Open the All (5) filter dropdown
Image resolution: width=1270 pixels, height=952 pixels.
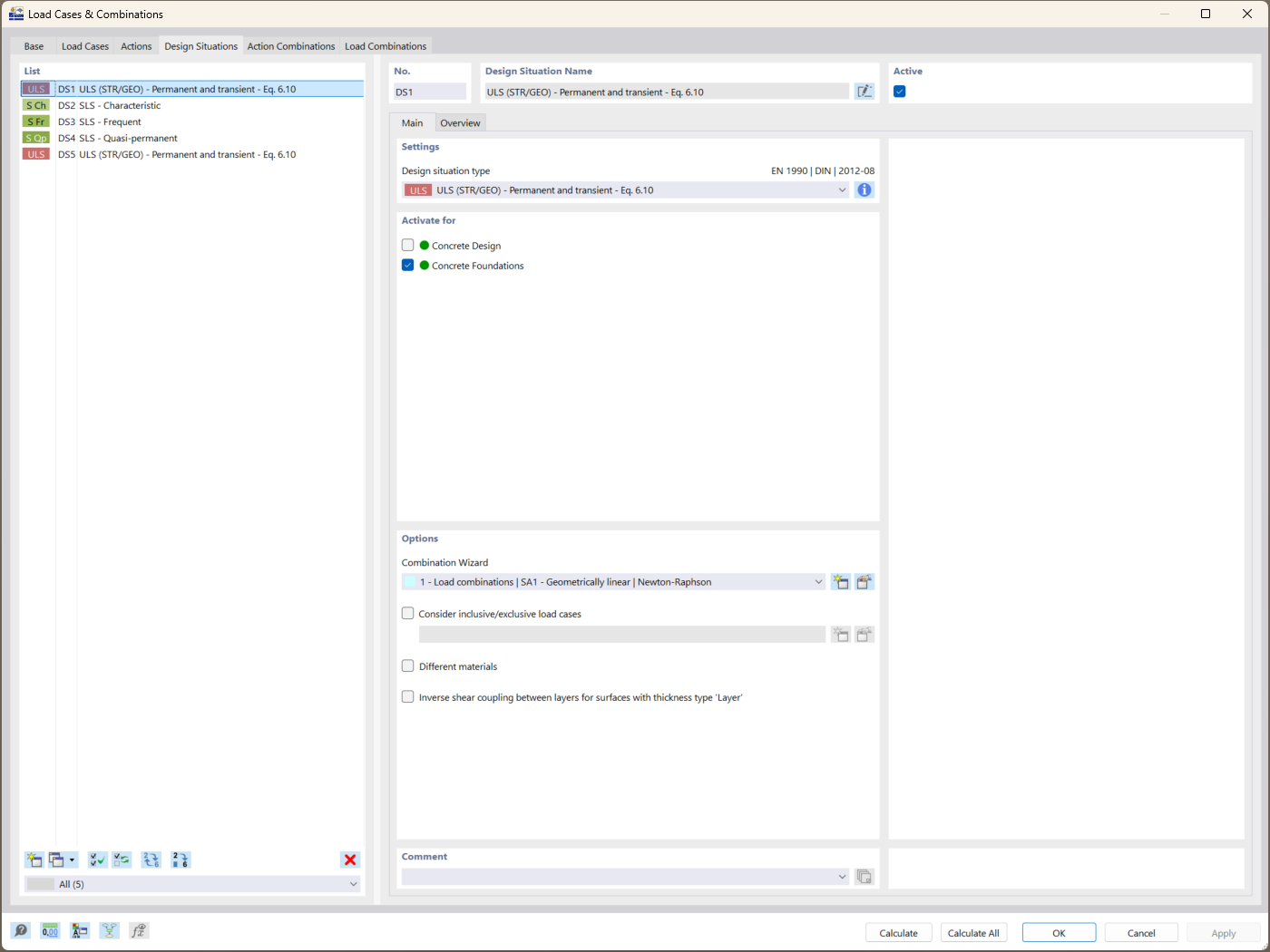pos(354,883)
